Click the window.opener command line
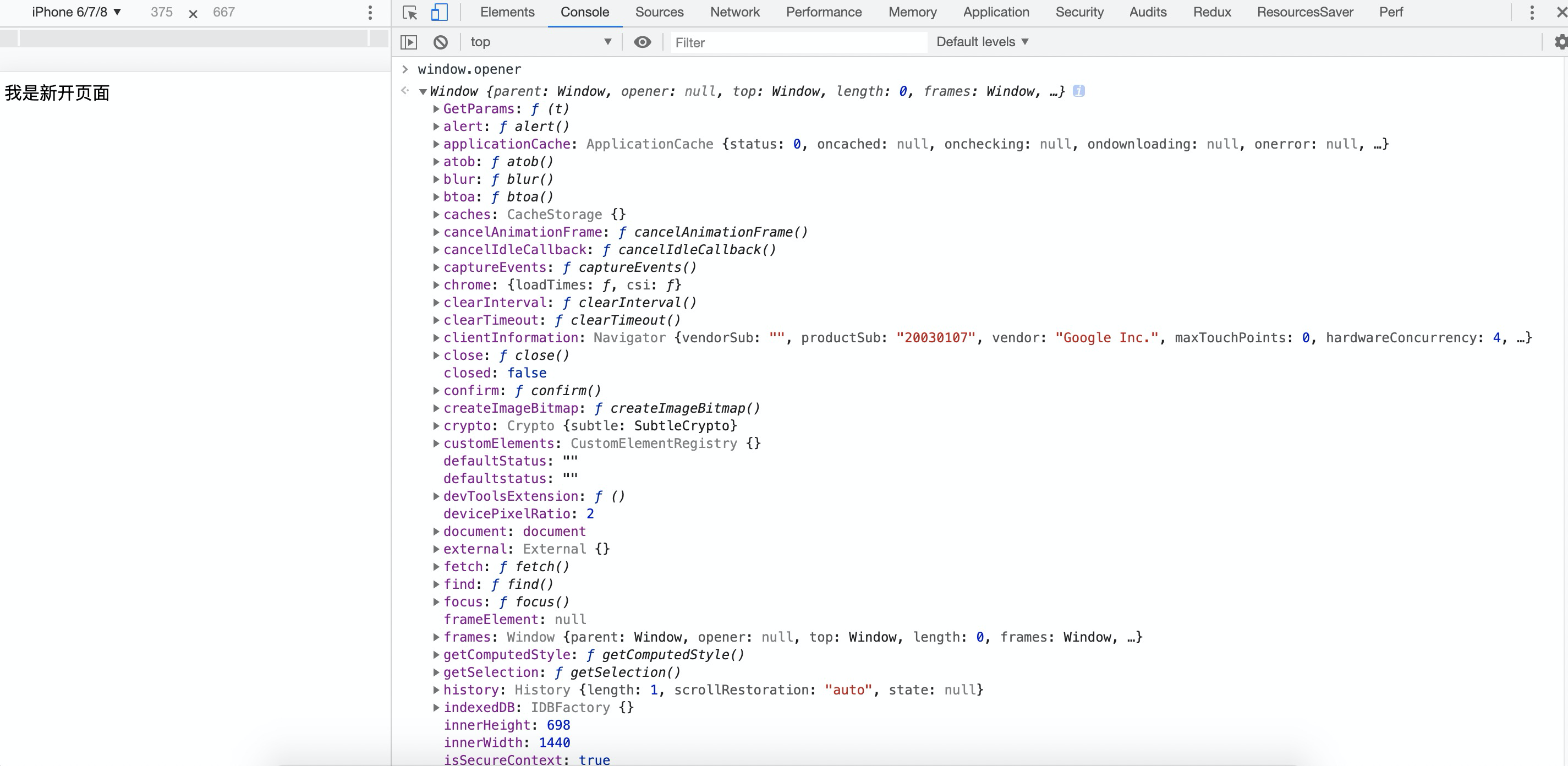 [x=469, y=69]
